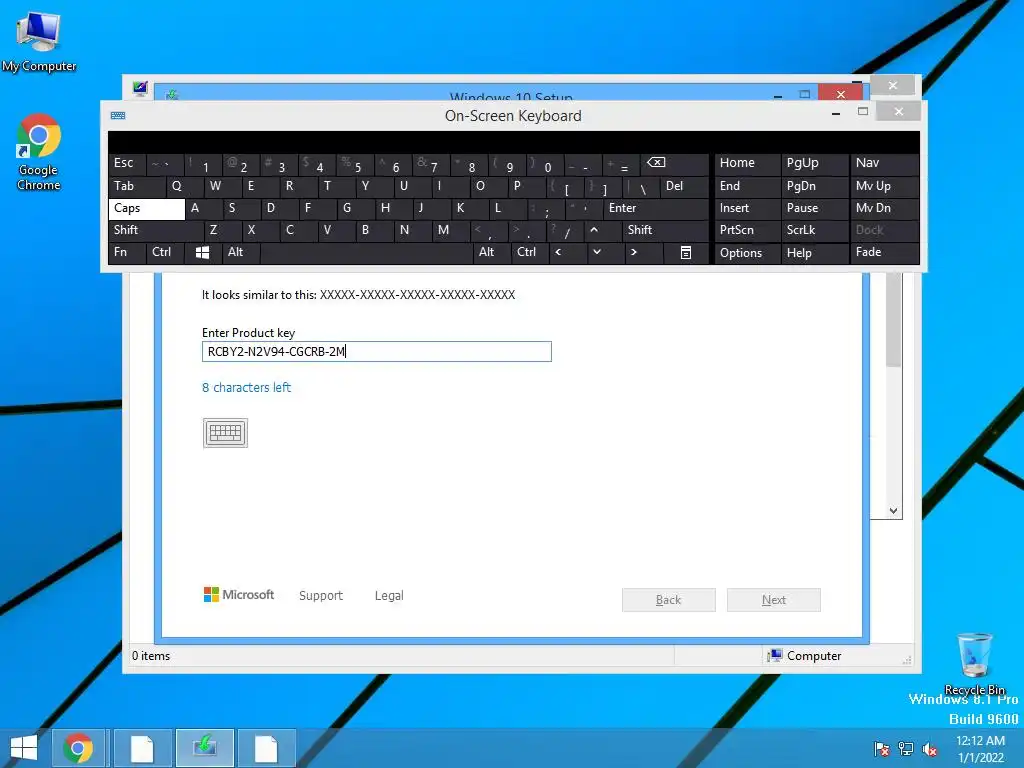Click the Q key on the keyboard
The image size is (1024, 768).
point(184,186)
